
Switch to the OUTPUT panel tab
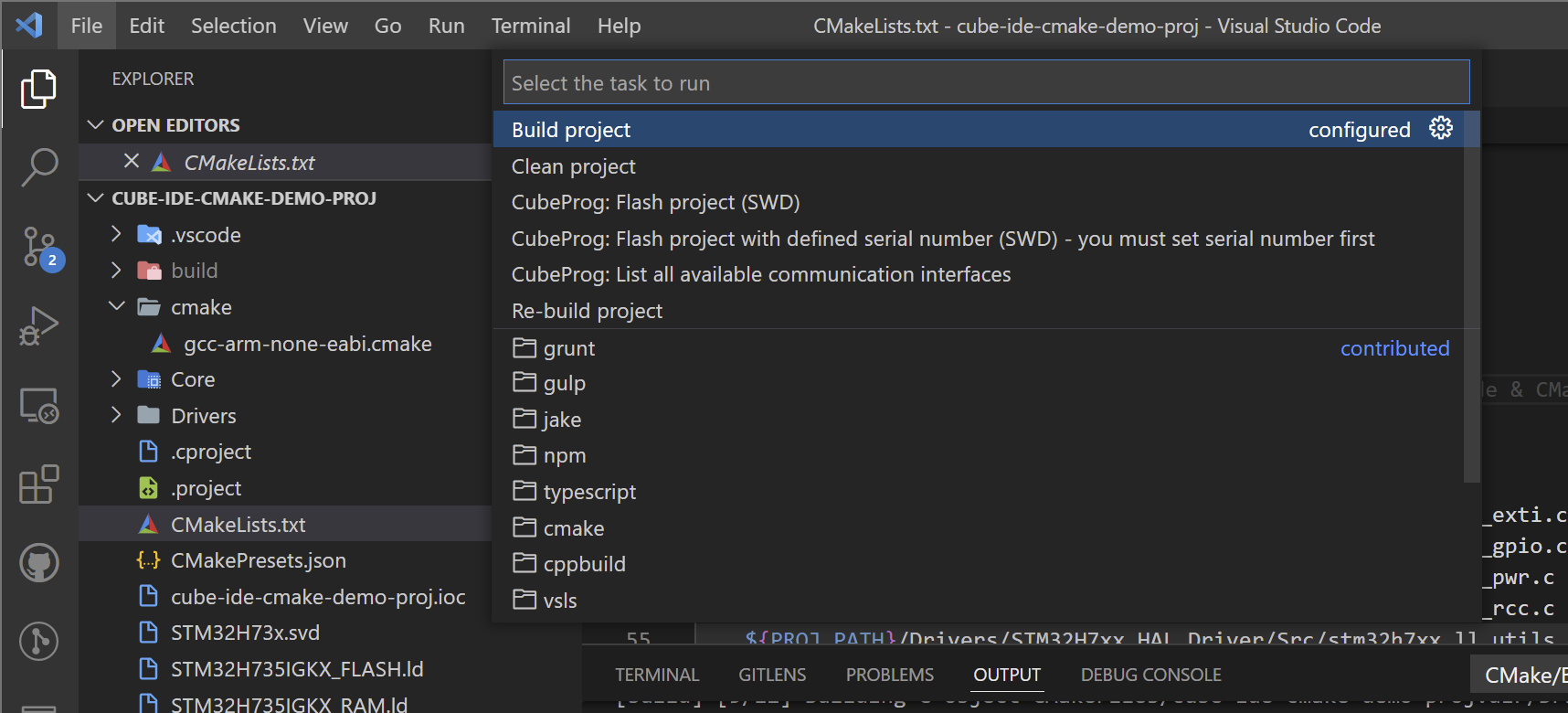point(1007,675)
